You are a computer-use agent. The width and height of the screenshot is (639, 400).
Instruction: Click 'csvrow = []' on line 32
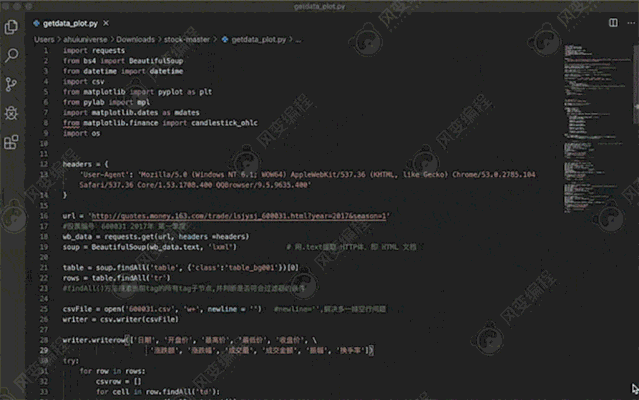(119, 381)
